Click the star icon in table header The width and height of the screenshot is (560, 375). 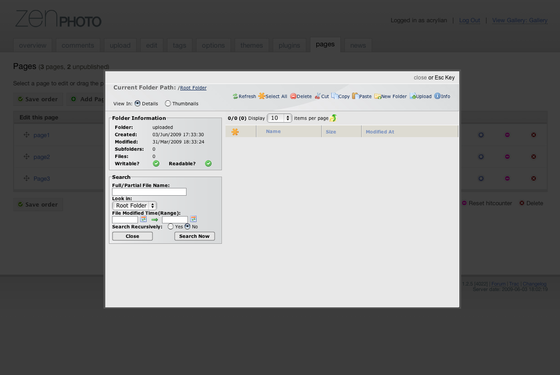click(x=235, y=132)
